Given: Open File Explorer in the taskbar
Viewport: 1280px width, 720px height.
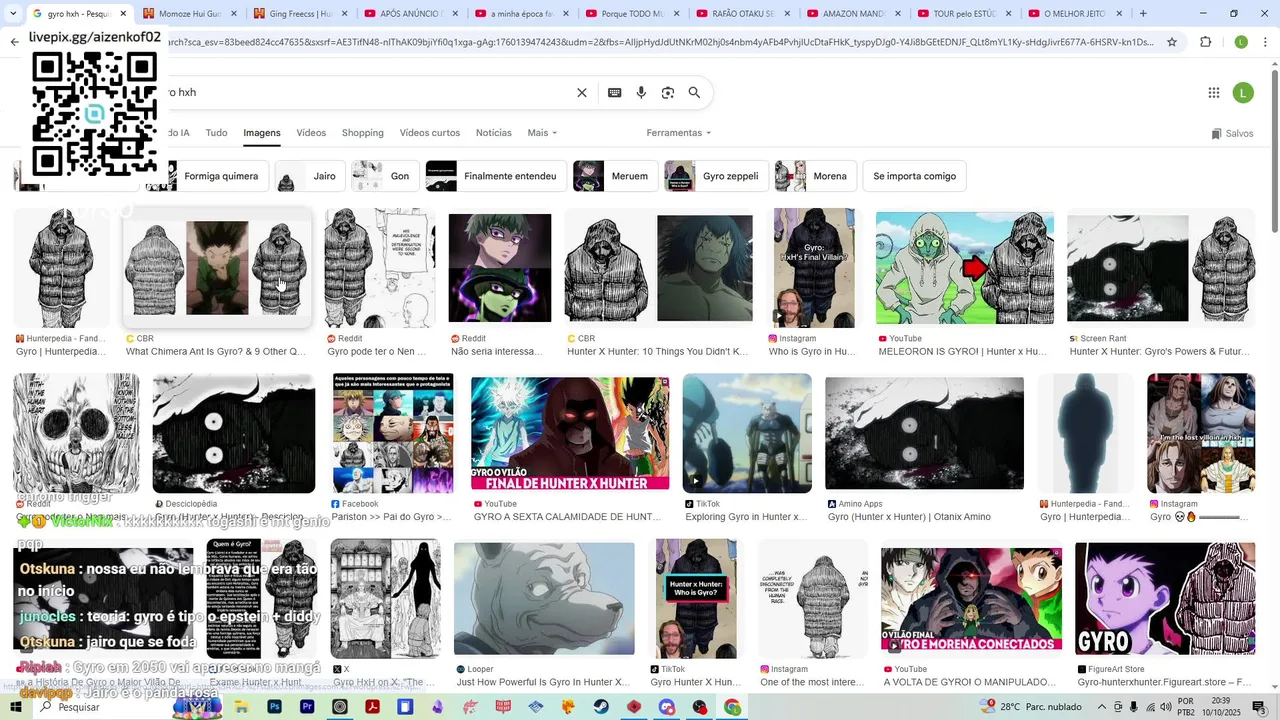Looking at the screenshot, I should tap(241, 707).
